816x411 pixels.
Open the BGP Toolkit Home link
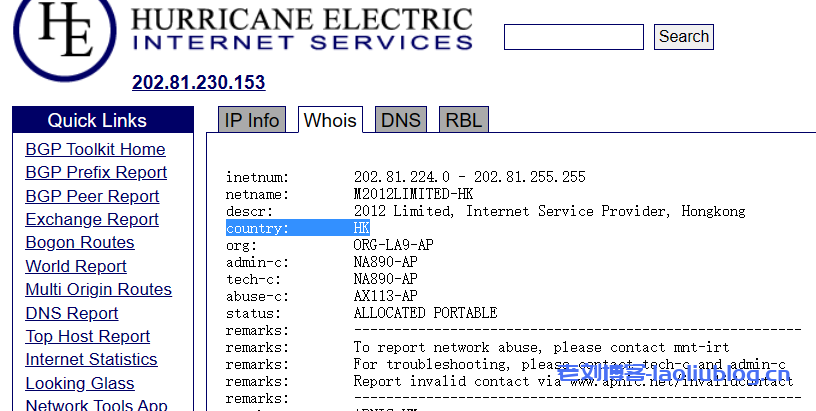point(95,150)
